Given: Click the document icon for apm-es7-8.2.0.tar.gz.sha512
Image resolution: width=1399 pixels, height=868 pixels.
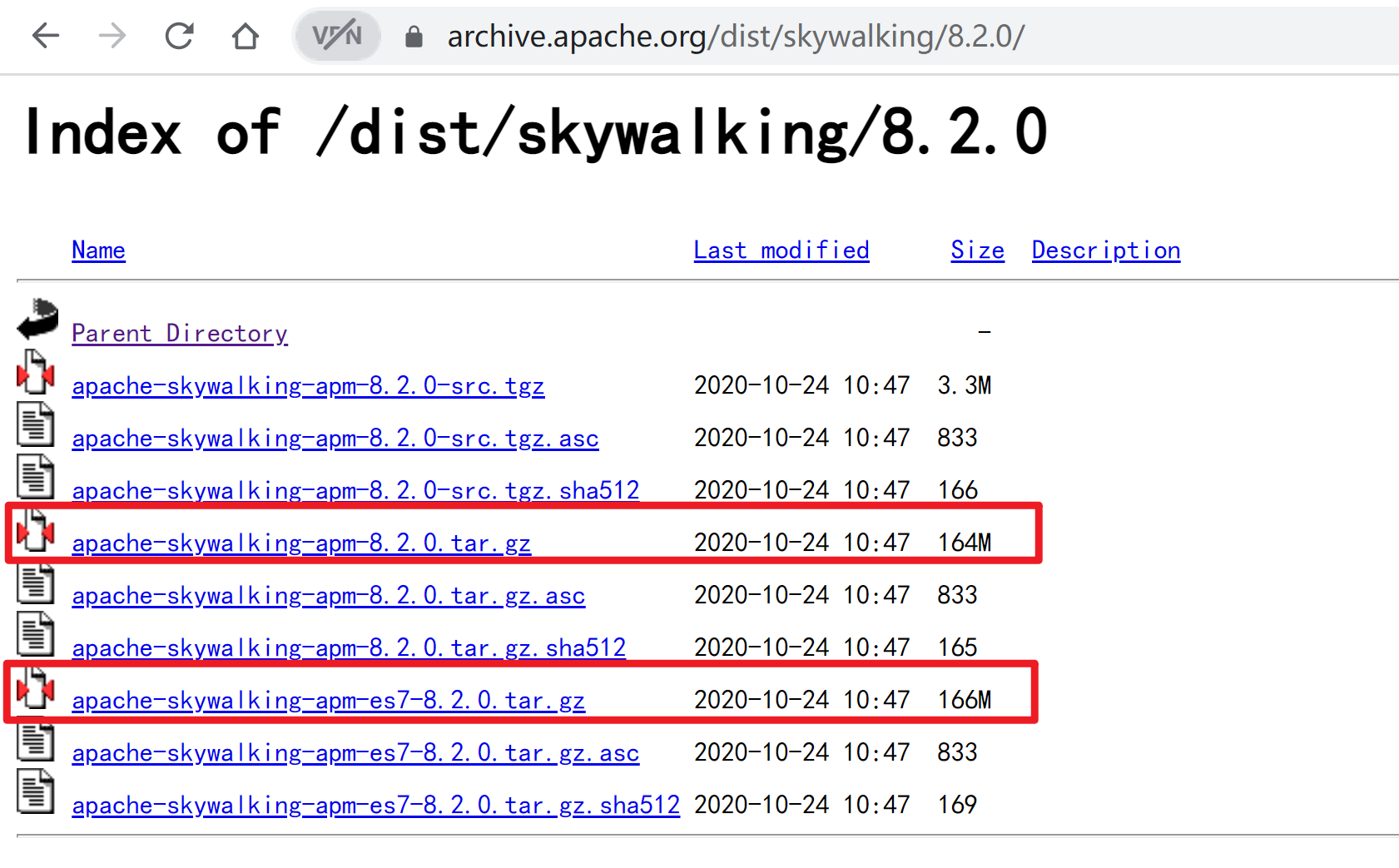Looking at the screenshot, I should (x=36, y=791).
